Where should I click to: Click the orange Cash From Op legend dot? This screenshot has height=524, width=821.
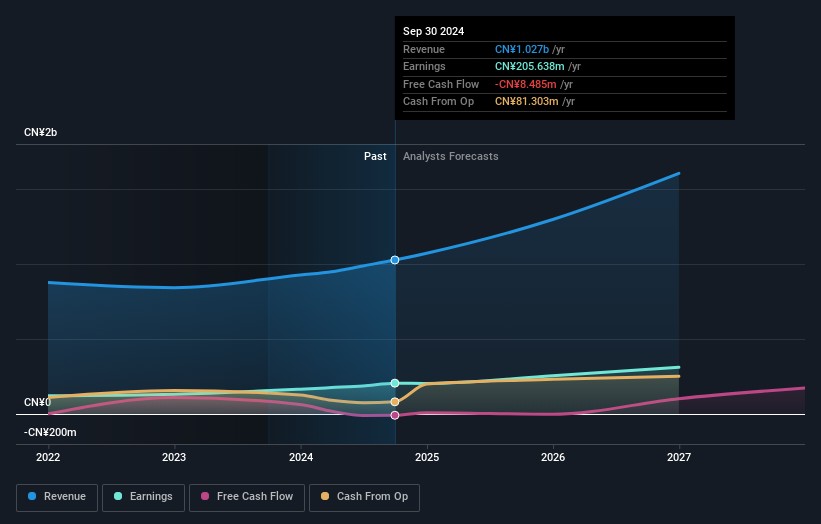325,496
